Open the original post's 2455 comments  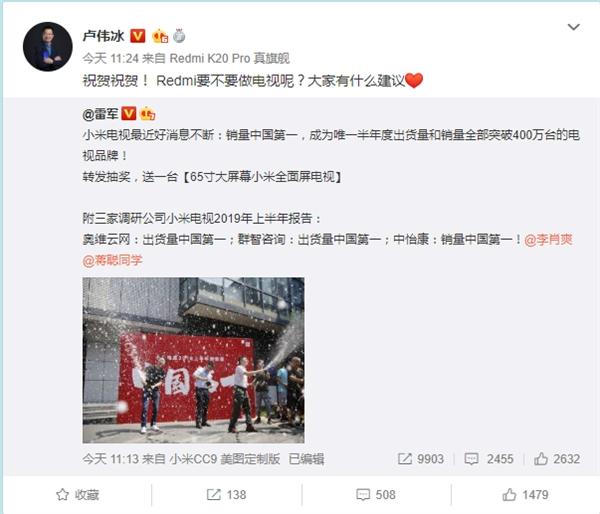489,459
